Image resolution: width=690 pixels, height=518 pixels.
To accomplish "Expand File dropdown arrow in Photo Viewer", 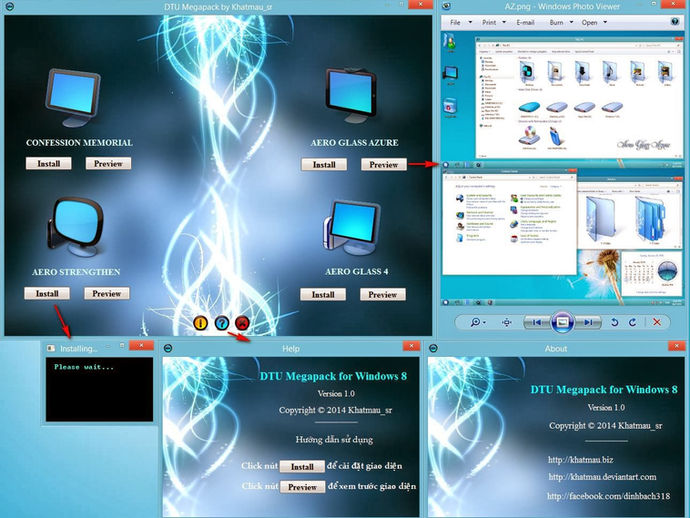I will 470,22.
